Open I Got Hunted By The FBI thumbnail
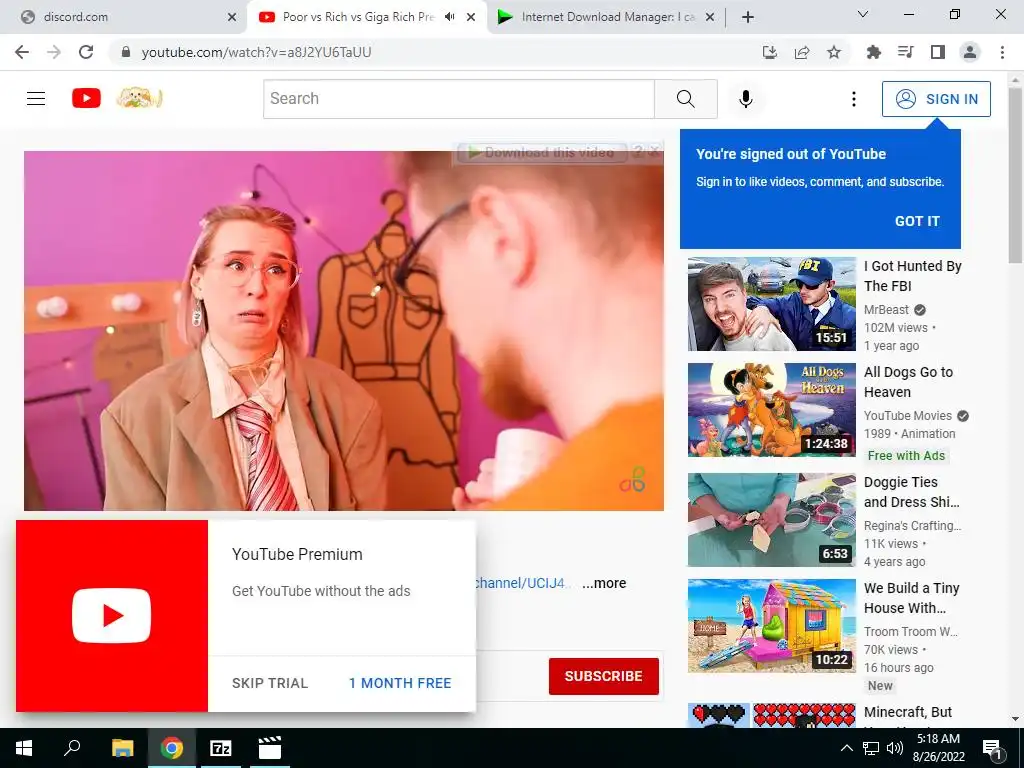The width and height of the screenshot is (1024, 768). tap(771, 304)
